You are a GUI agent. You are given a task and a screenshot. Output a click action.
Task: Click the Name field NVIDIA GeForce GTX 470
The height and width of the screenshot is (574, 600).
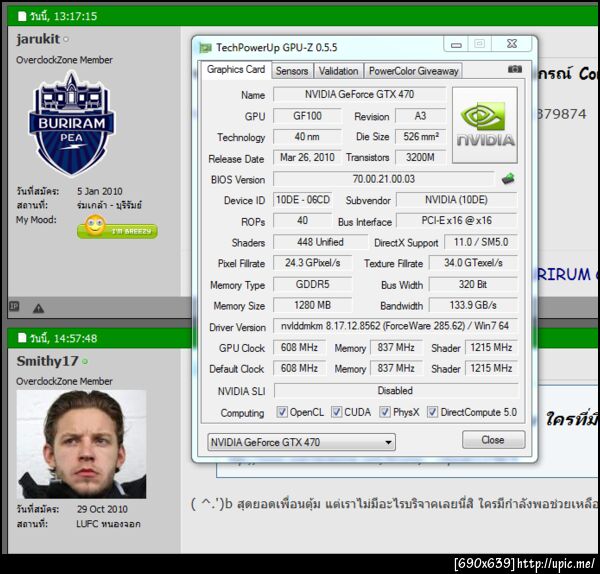[360, 95]
